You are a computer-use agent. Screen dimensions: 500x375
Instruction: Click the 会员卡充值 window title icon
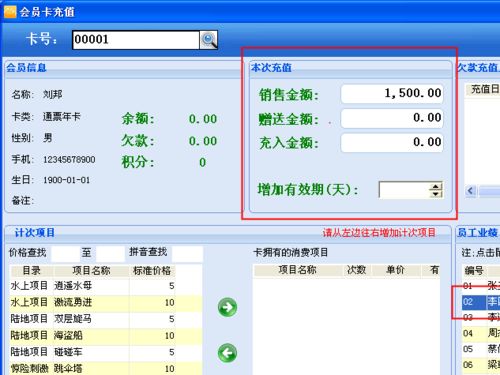pyautogui.click(x=10, y=12)
